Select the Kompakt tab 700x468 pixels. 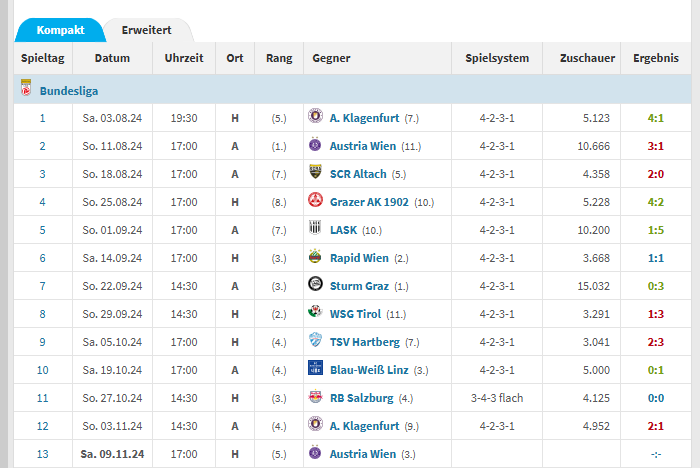coord(58,30)
